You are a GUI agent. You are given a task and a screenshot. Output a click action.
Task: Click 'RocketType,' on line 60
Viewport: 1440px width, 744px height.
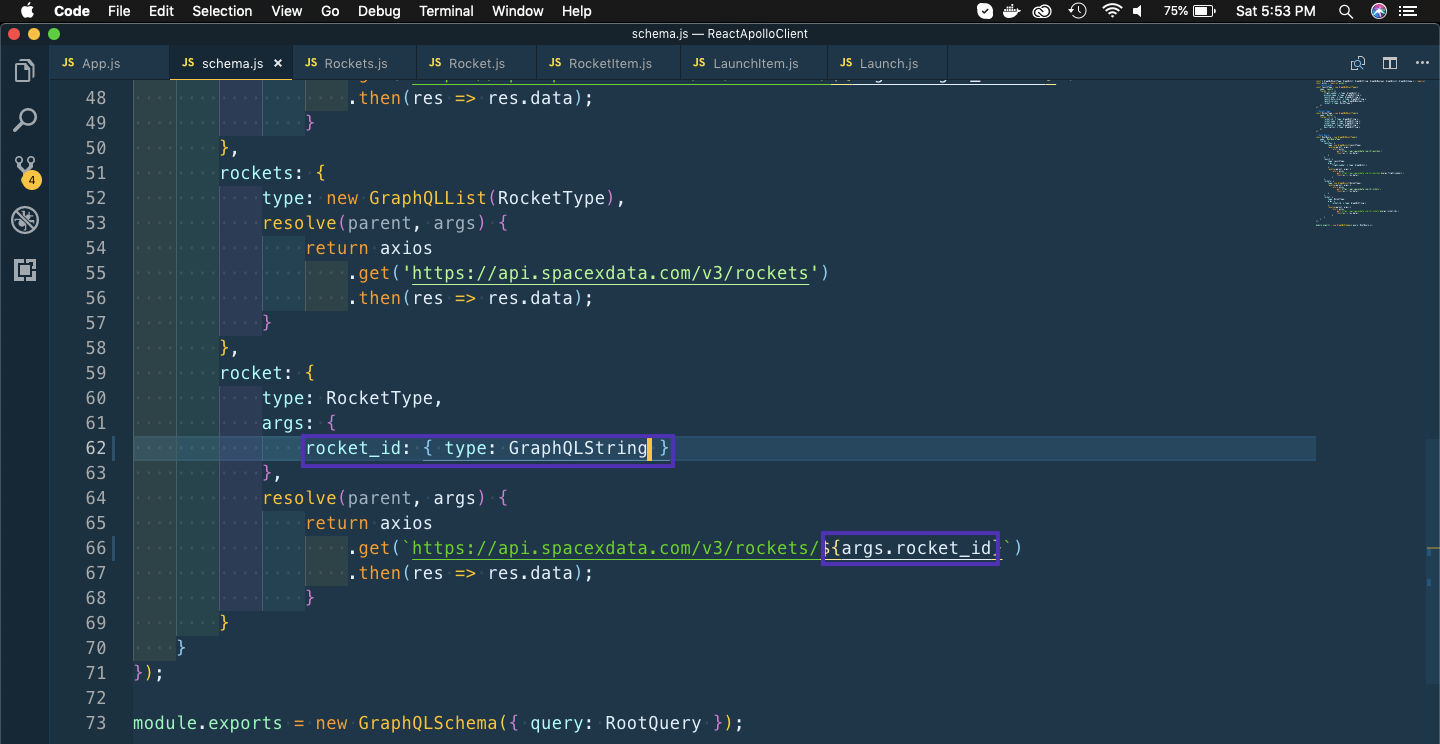[384, 398]
